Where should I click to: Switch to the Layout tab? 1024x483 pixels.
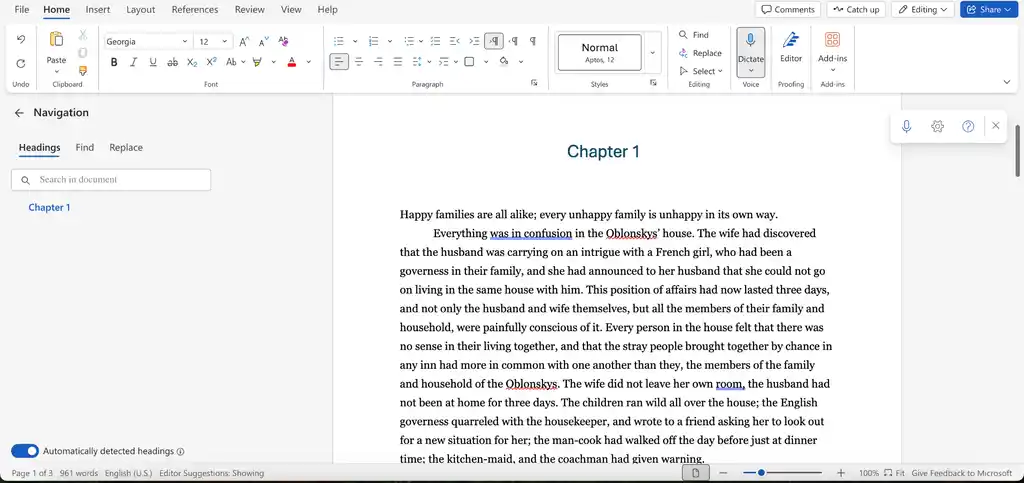(x=140, y=10)
